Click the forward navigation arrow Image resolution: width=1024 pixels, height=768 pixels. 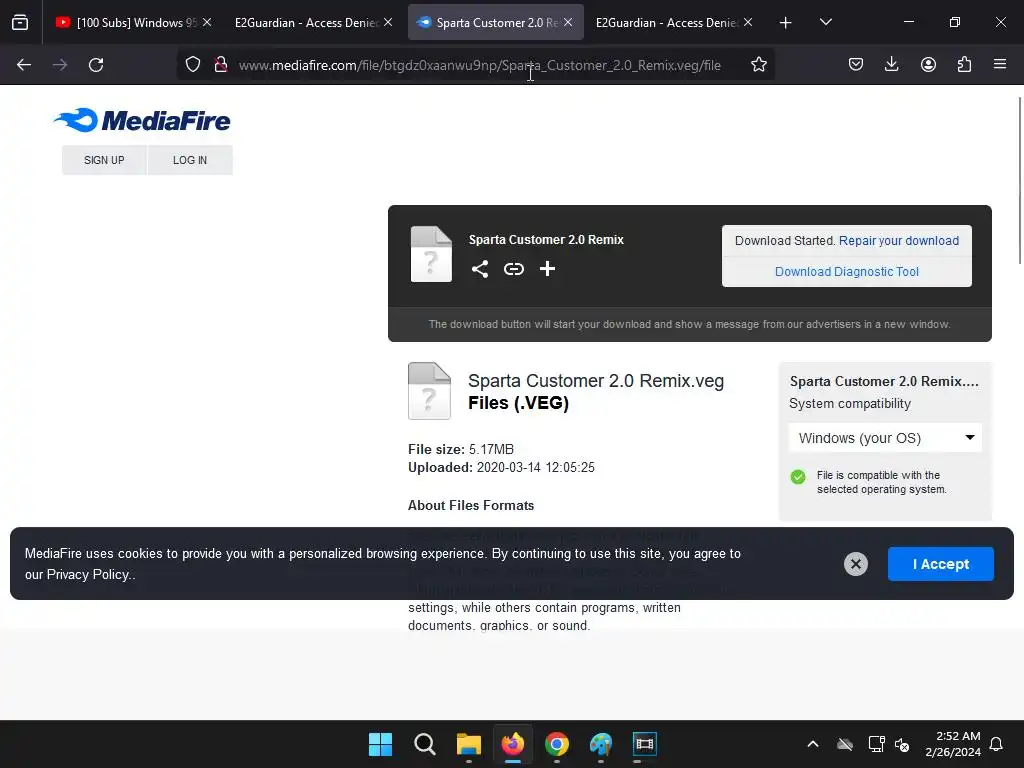(60, 65)
